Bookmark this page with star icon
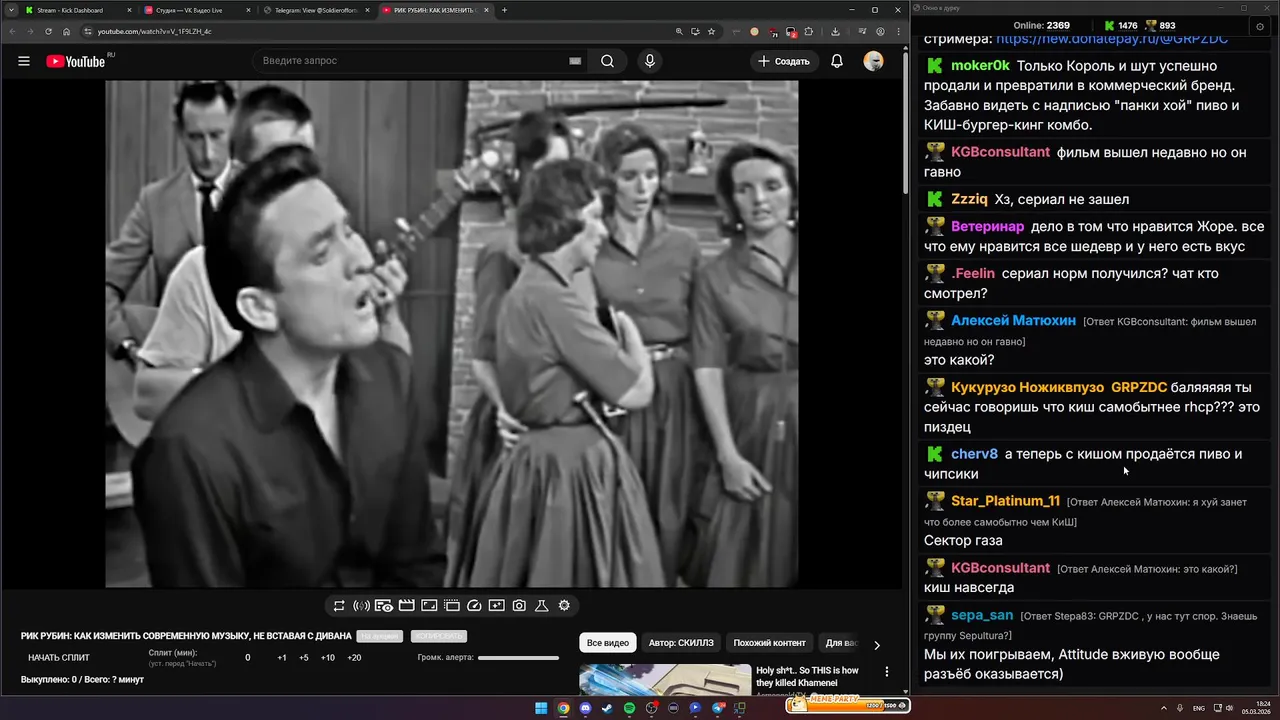The height and width of the screenshot is (720, 1280). (x=711, y=31)
